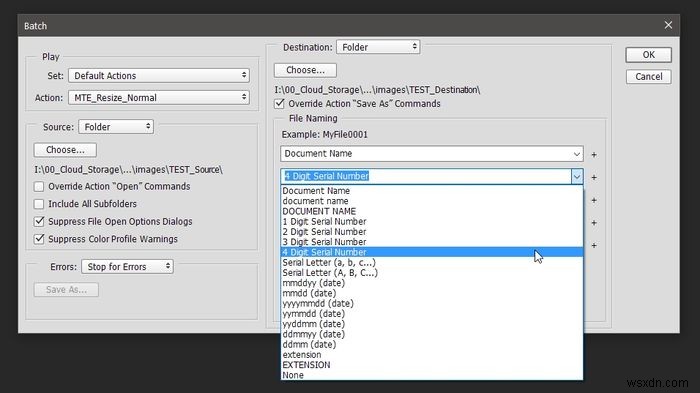The width and height of the screenshot is (700, 393).
Task: Select mmdd (date) option
Action: [x=432, y=293]
